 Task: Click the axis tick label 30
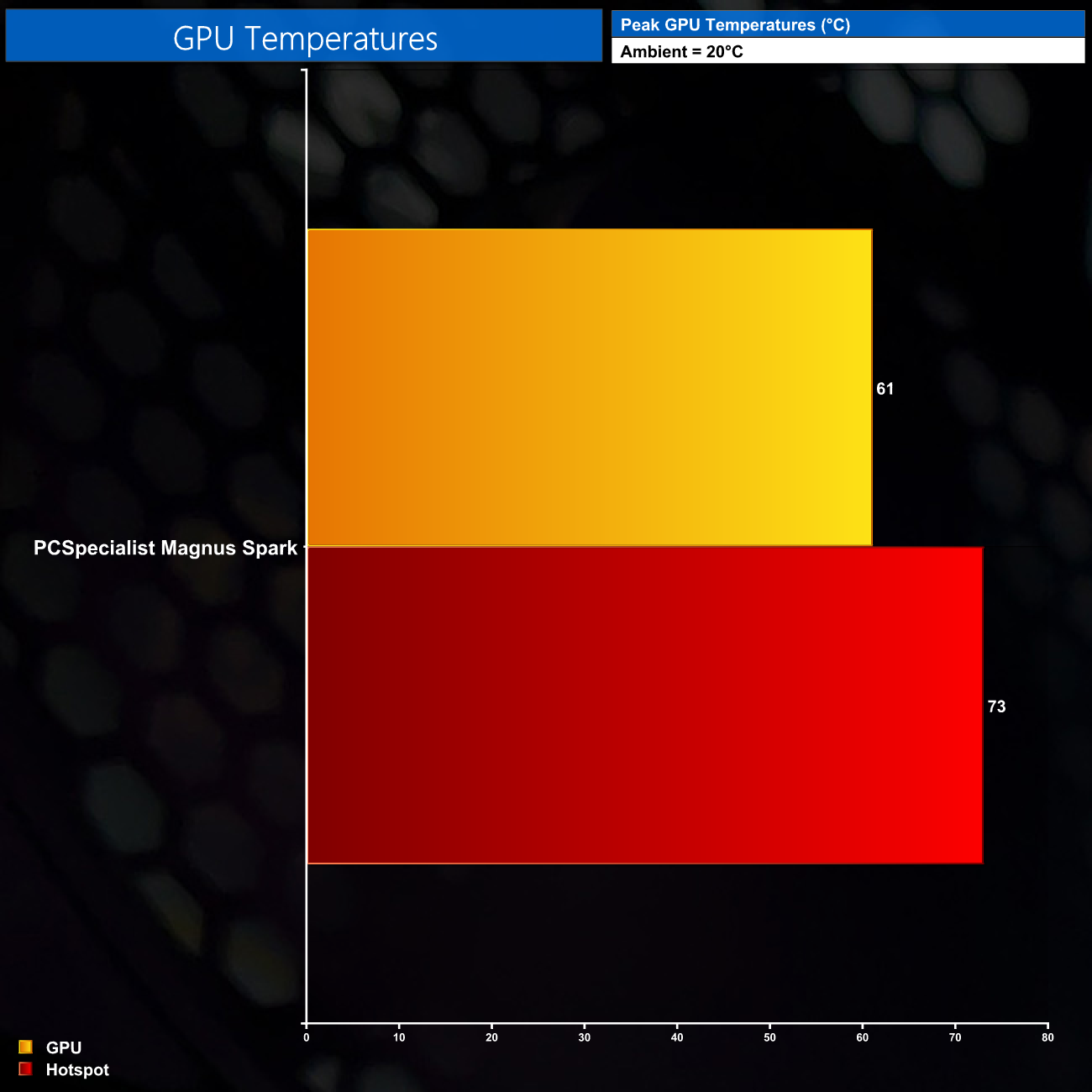coord(585,1037)
